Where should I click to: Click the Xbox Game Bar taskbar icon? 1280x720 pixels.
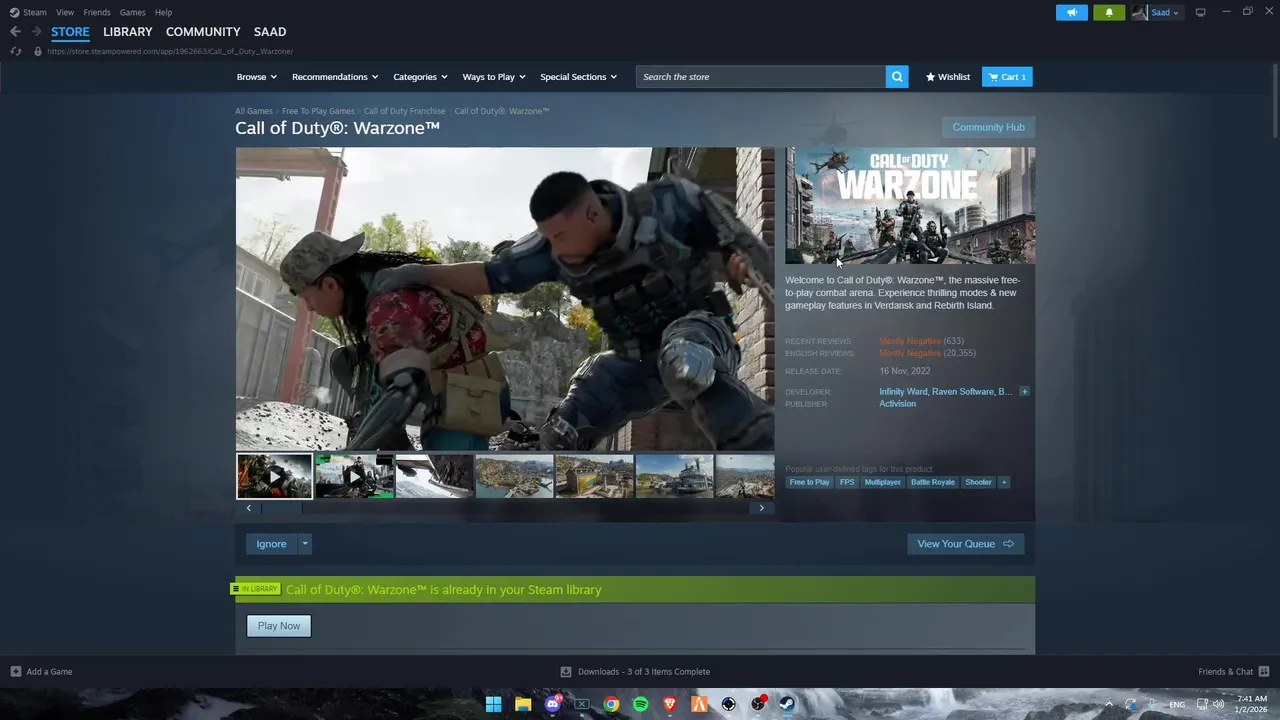(581, 704)
